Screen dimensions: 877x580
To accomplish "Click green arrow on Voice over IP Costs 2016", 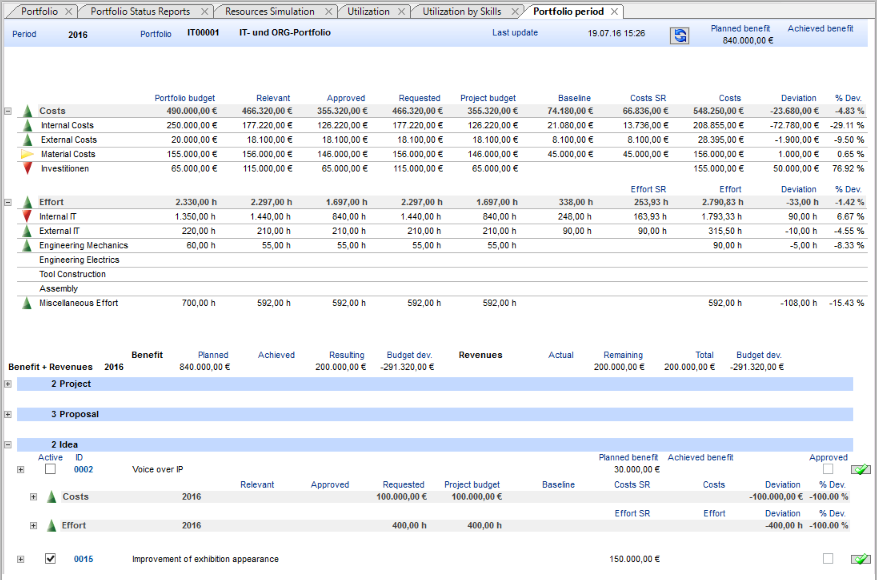I will (51, 497).
